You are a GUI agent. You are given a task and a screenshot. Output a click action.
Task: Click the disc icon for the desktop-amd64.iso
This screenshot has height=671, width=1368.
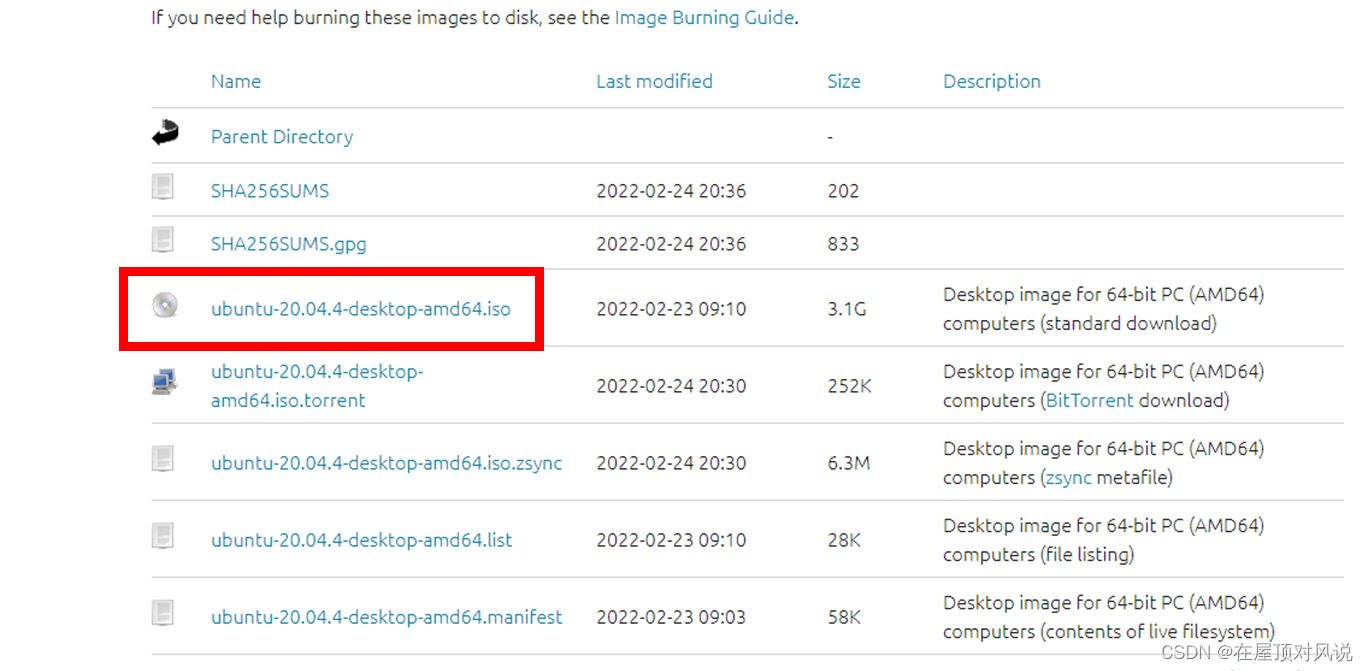[165, 306]
